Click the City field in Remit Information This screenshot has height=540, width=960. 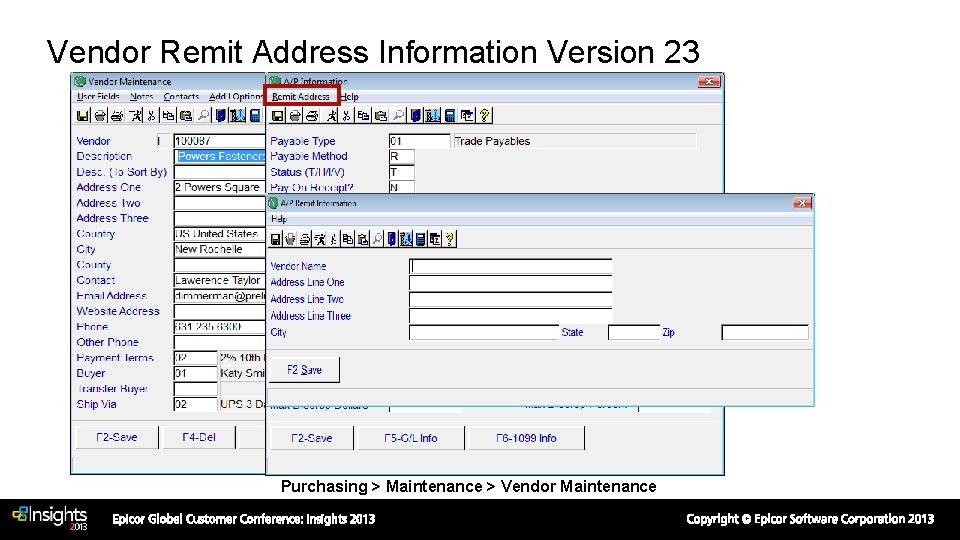(484, 332)
